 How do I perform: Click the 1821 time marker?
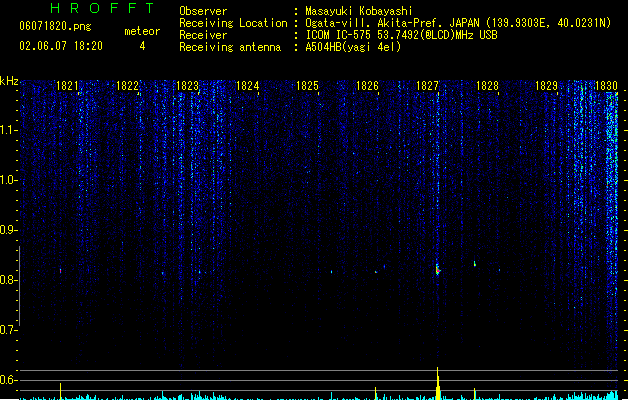point(67,86)
